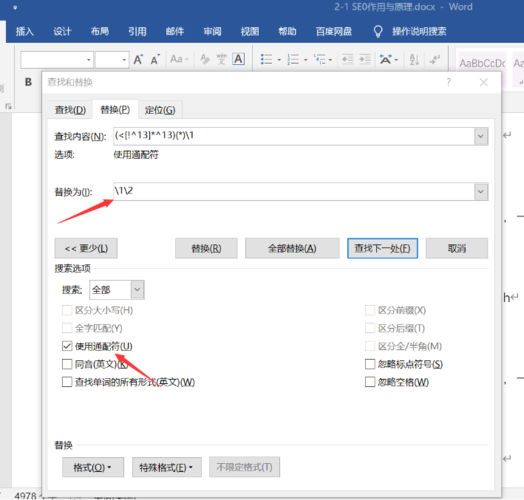
Task: Toggle 区分前缀(X) checkbox
Action: [x=370, y=310]
